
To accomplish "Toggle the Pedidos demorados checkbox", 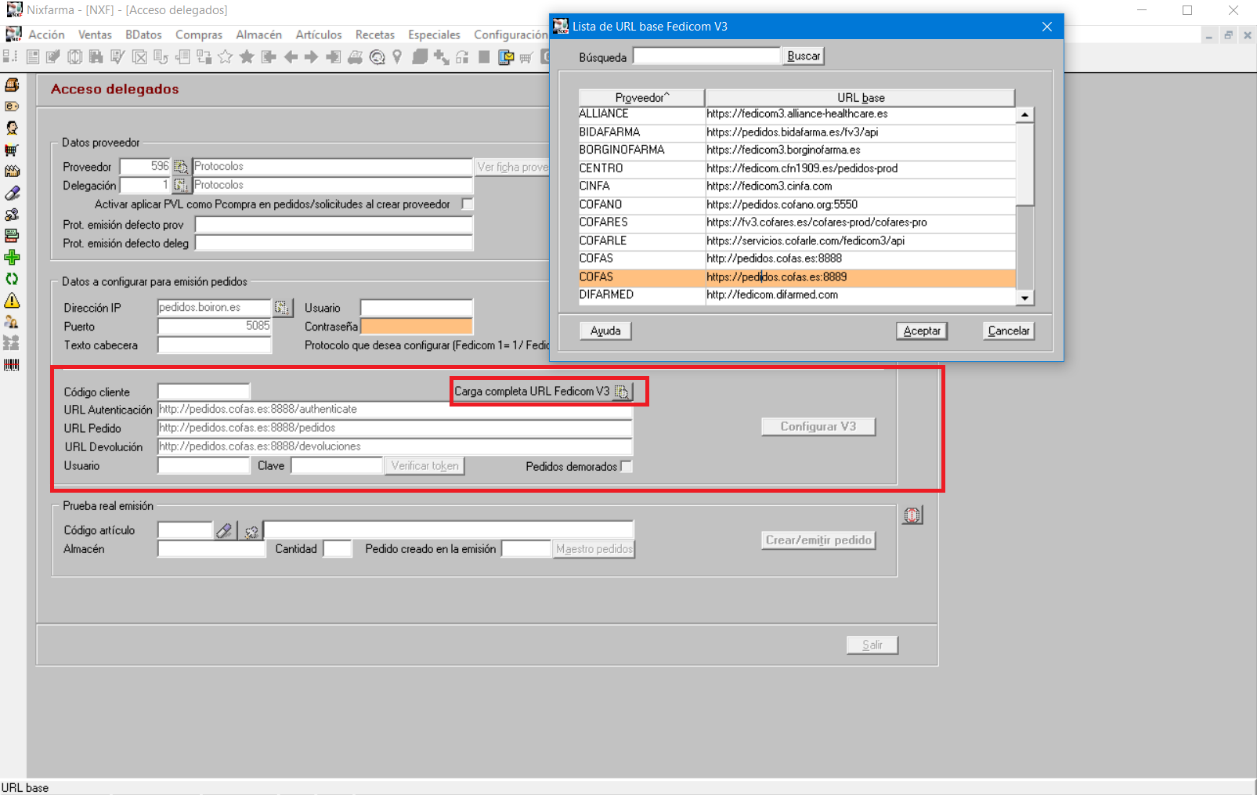I will coord(626,466).
